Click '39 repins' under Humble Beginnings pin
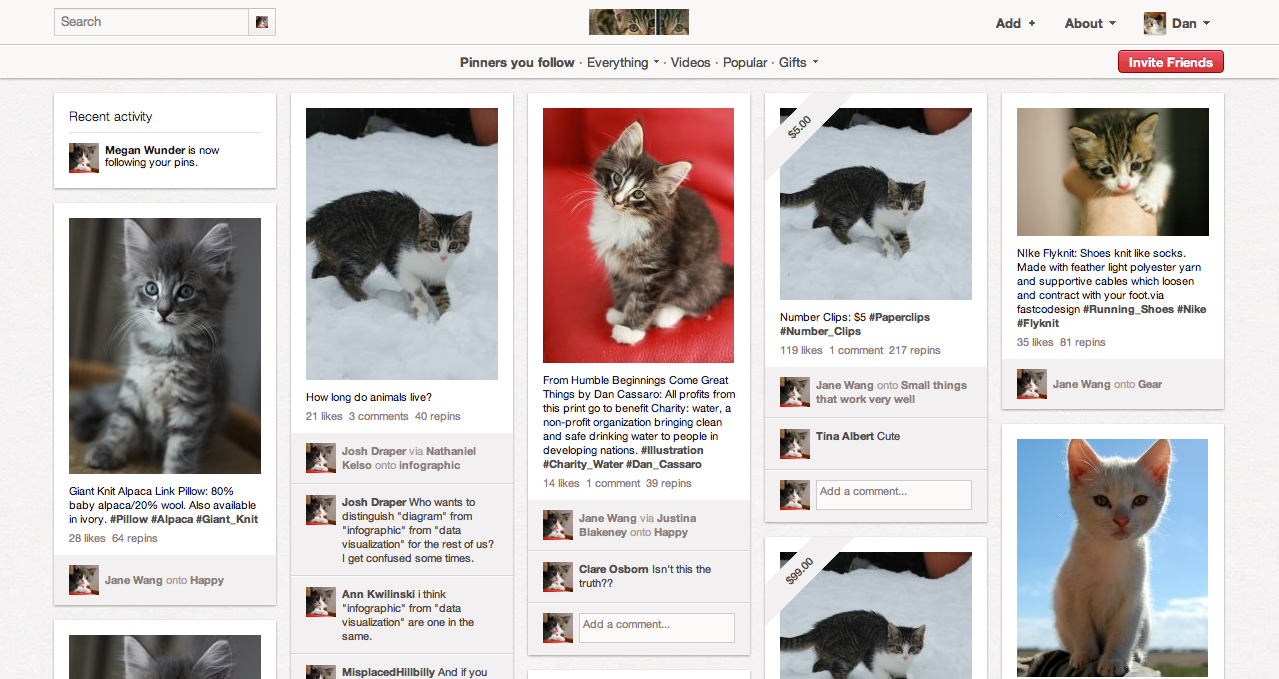The width and height of the screenshot is (1279, 679). pyautogui.click(x=669, y=483)
